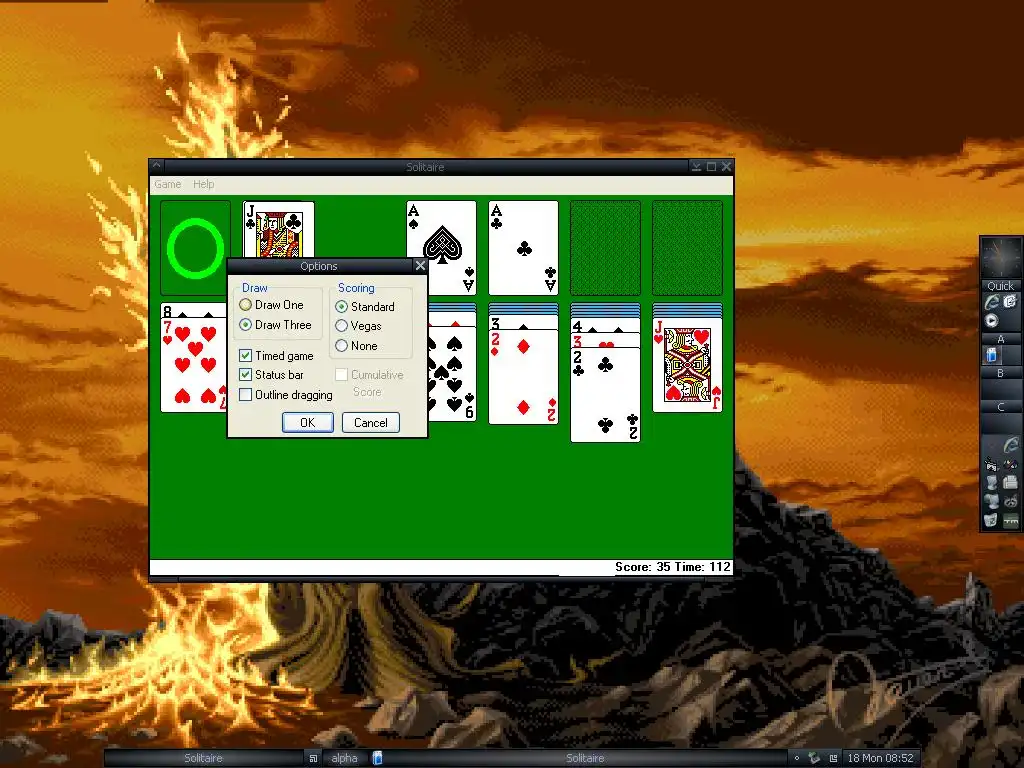
Task: Click the Quick header in side panel
Action: 1000,286
